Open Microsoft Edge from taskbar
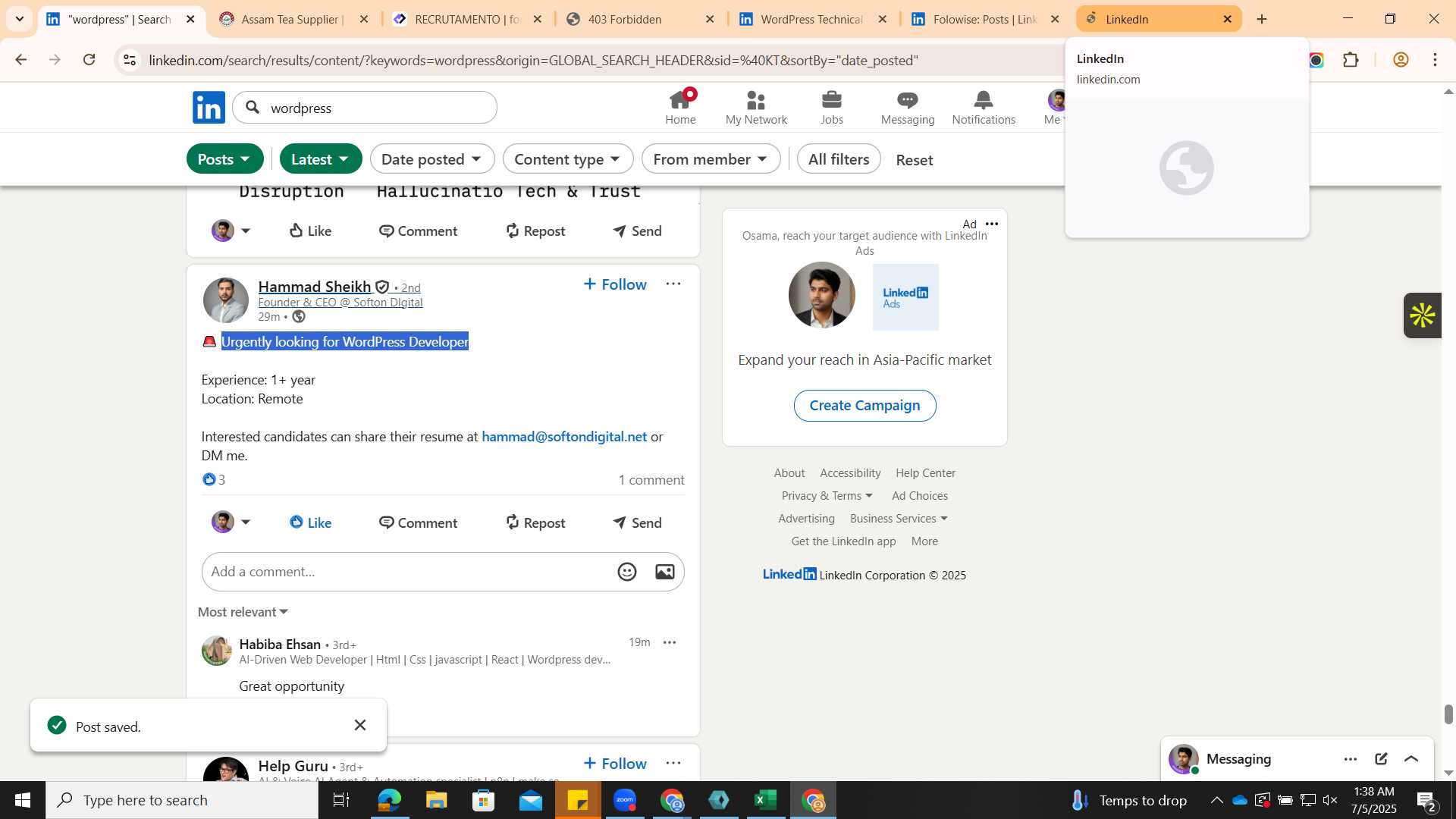The width and height of the screenshot is (1456, 819). (389, 800)
